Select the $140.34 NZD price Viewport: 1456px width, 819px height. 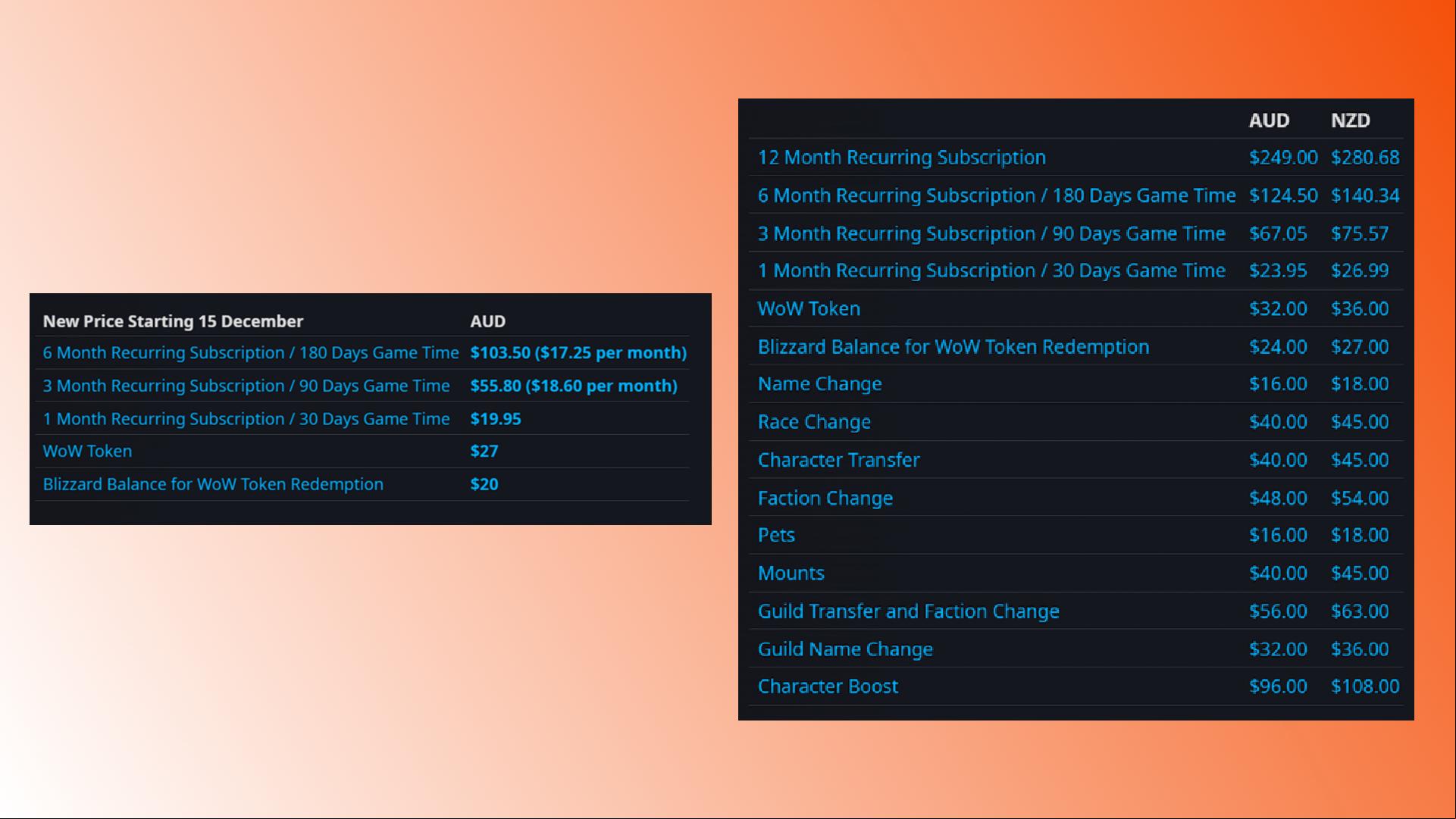coord(1365,195)
